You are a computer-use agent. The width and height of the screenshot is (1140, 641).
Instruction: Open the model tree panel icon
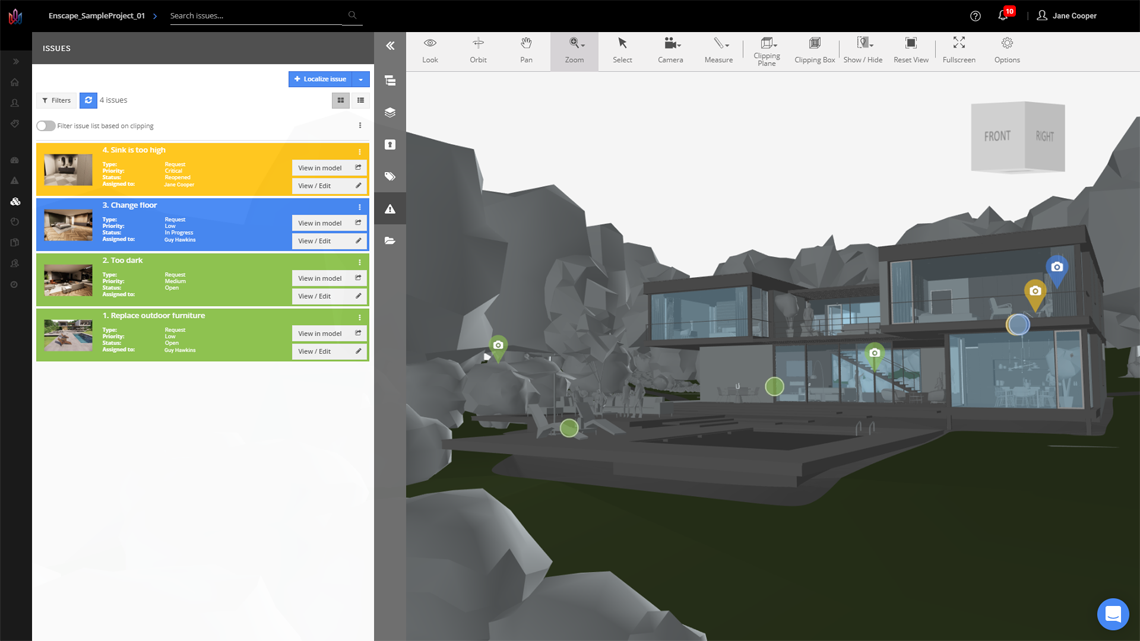pos(390,81)
